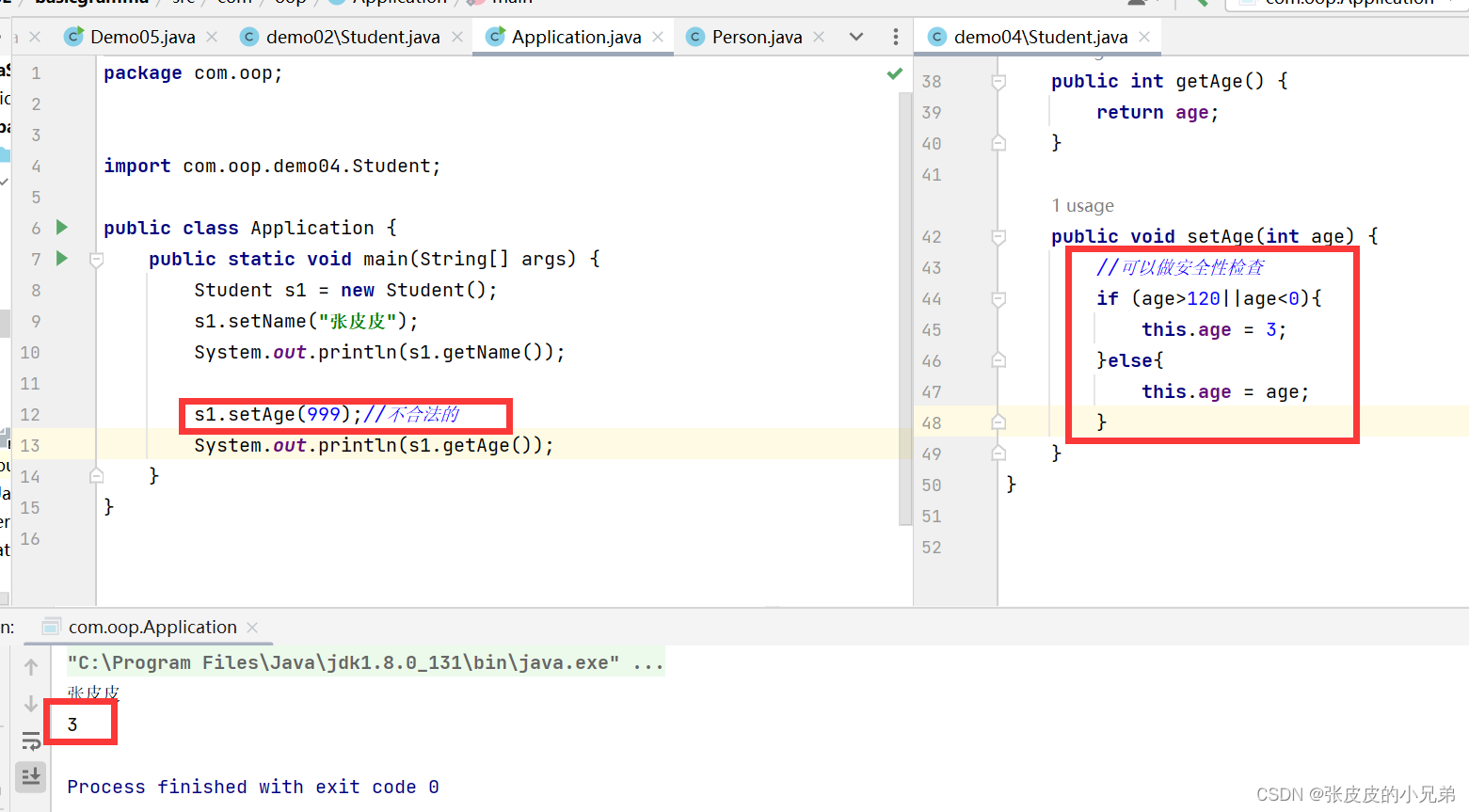Switch to the demo02\Student.java tab
The height and width of the screenshot is (812, 1469).
click(352, 37)
